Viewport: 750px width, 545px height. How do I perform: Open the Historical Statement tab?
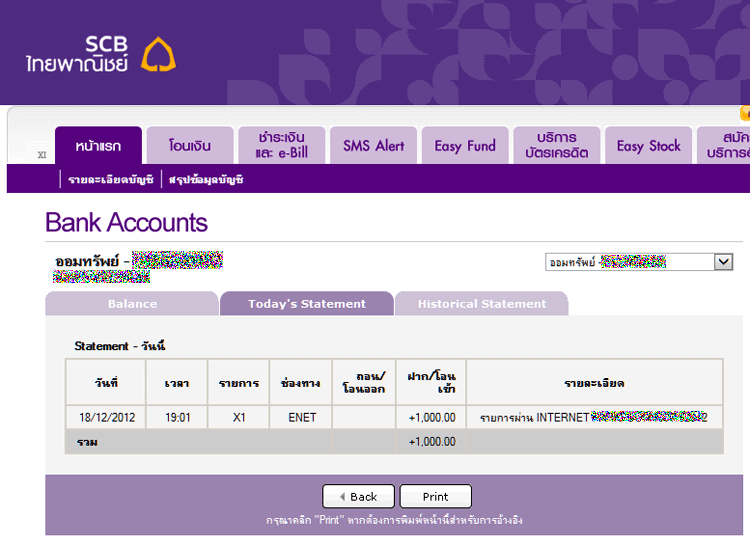tap(481, 304)
